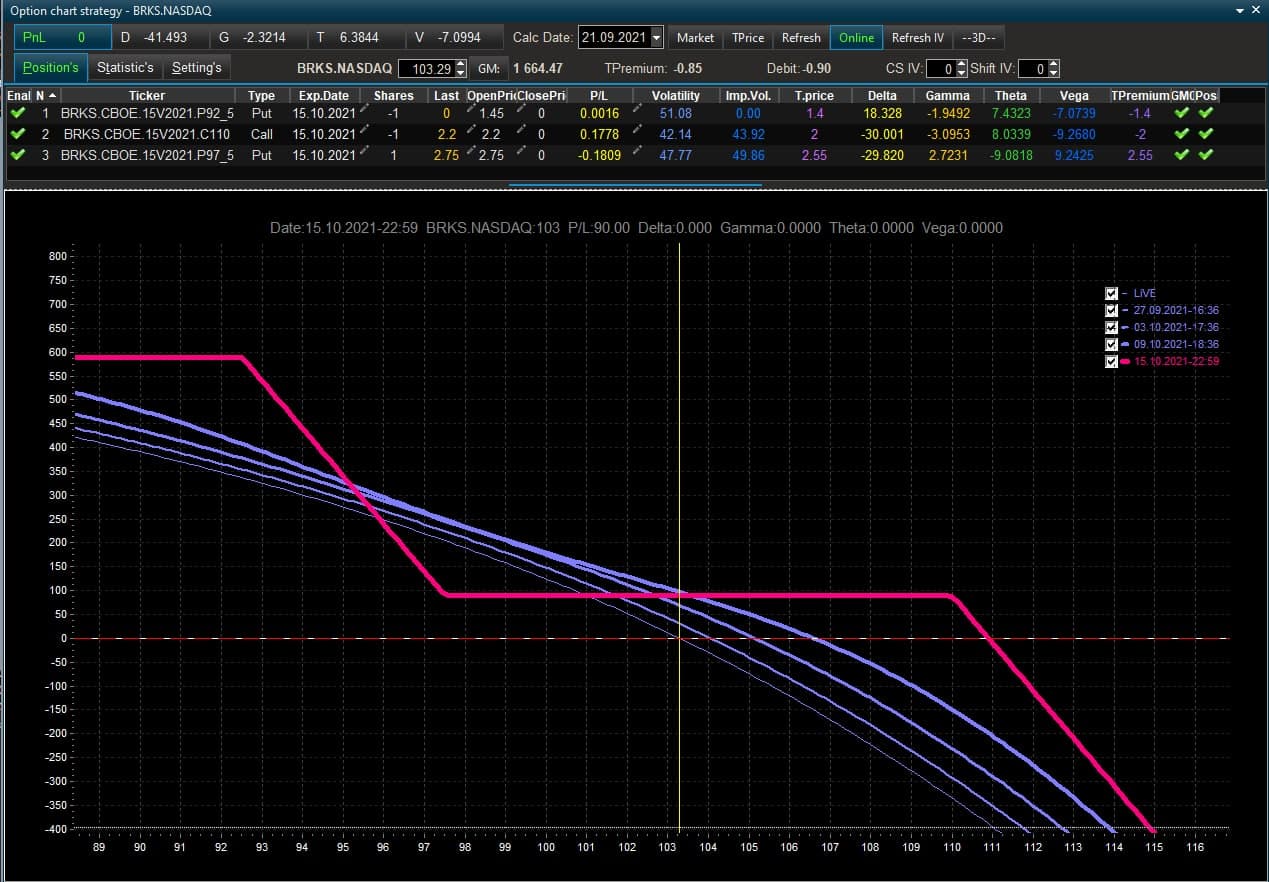Open the Setting's tab

(196, 67)
